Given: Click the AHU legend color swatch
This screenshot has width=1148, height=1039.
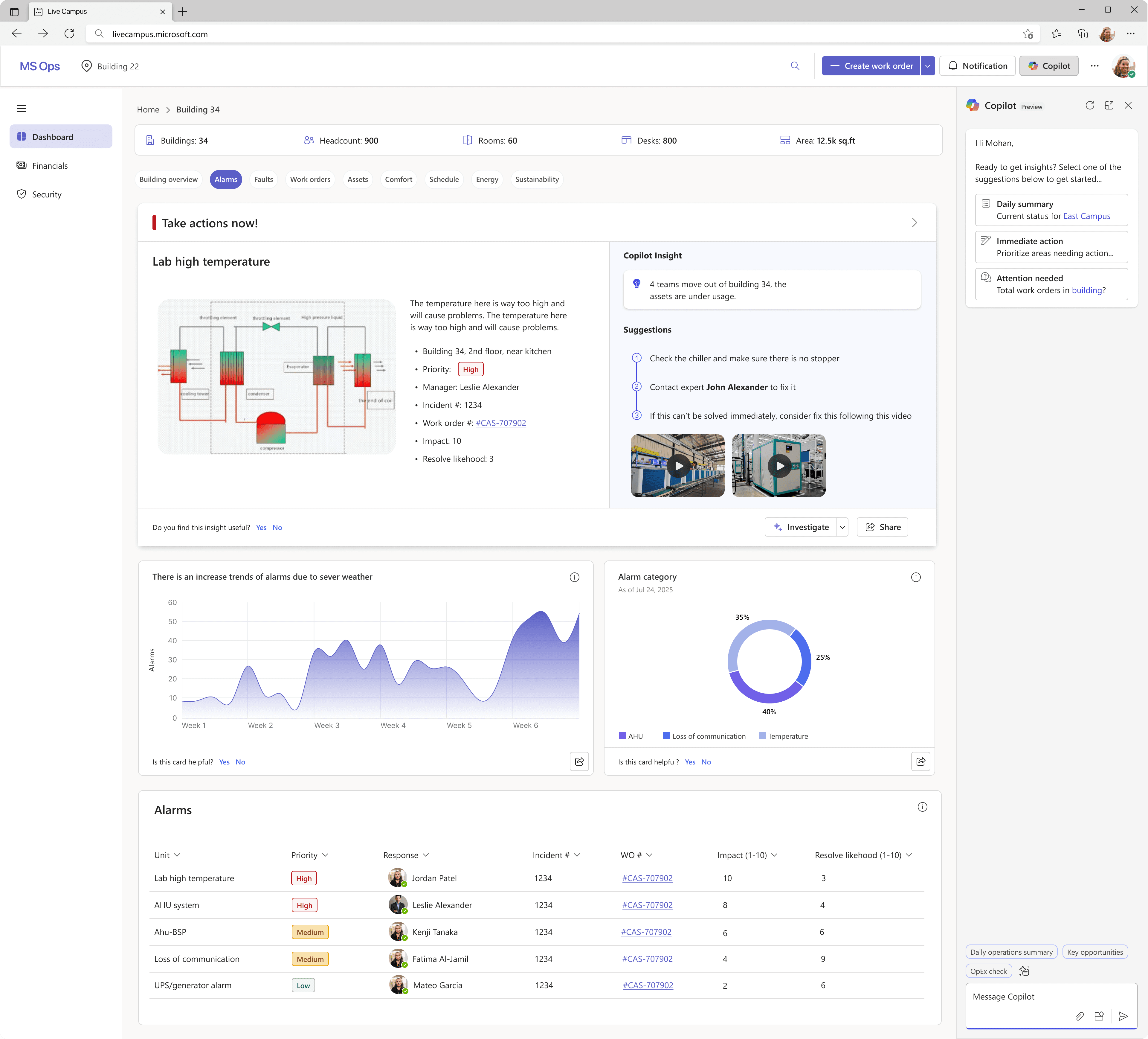Looking at the screenshot, I should pos(622,736).
